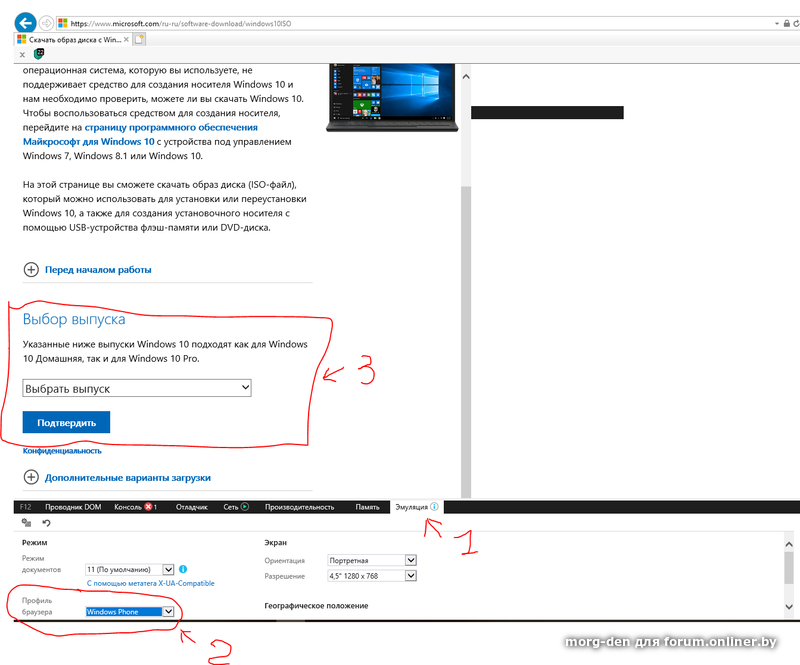Click the F12 label in developer tools
Screen dimensions: 800x665
click(26, 507)
